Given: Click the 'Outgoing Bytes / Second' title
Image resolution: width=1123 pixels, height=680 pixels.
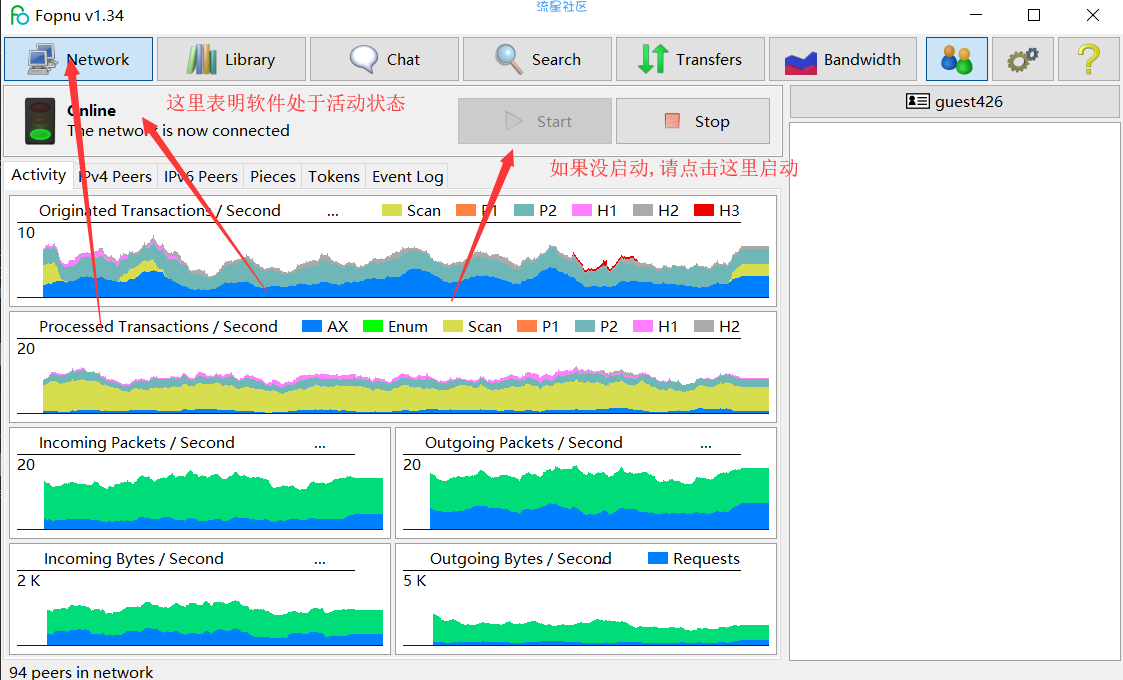Looking at the screenshot, I should pyautogui.click(x=521, y=559).
